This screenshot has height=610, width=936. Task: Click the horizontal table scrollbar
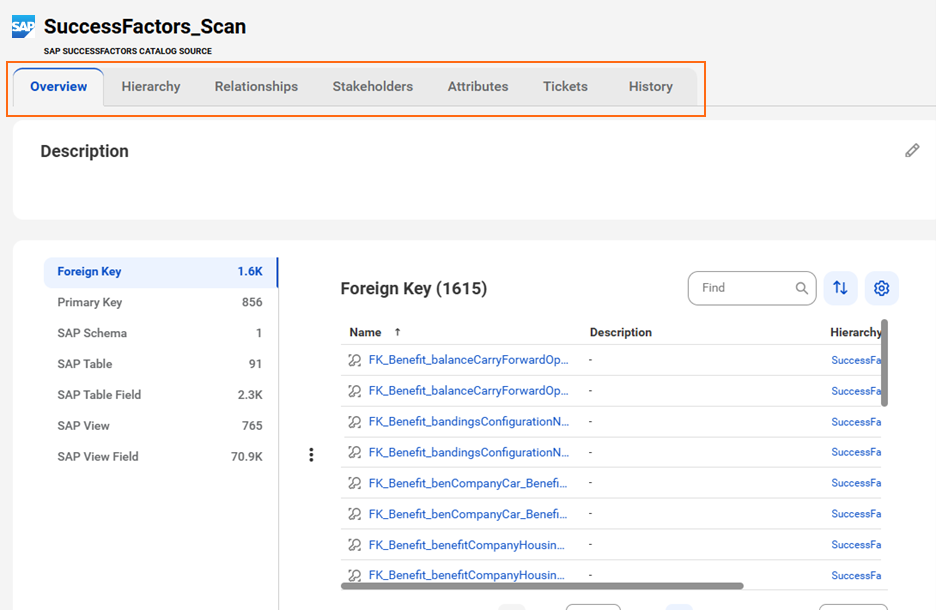tap(542, 586)
